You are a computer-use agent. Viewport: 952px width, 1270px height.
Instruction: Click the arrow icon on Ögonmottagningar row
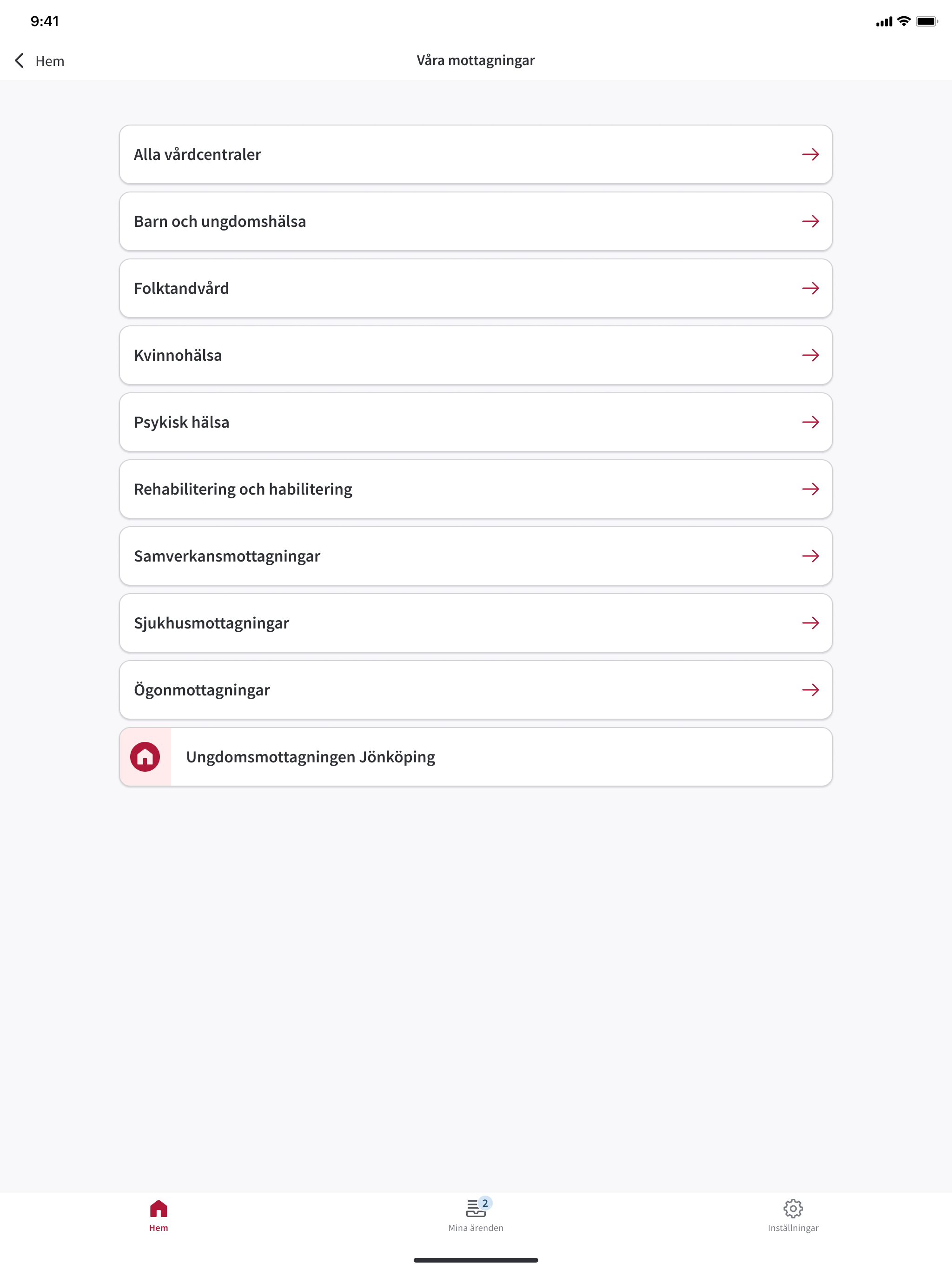click(x=810, y=689)
